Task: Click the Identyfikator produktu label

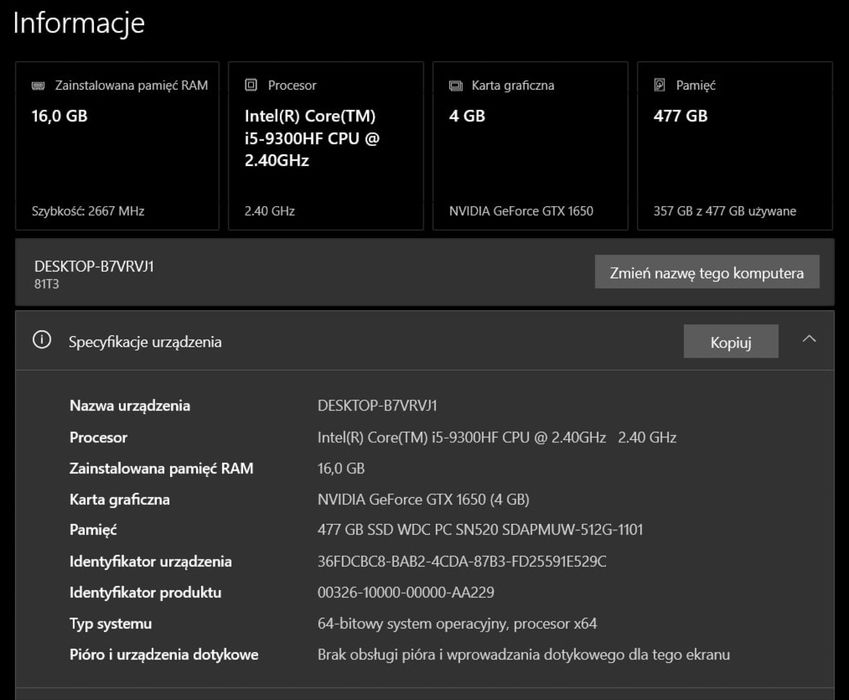Action: (x=145, y=593)
